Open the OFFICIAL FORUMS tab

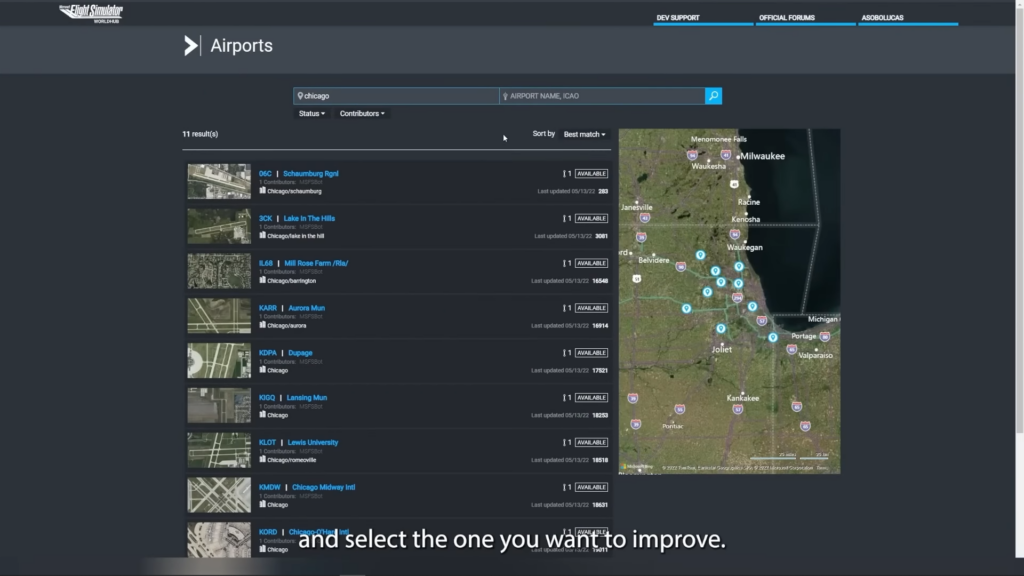tap(805, 18)
